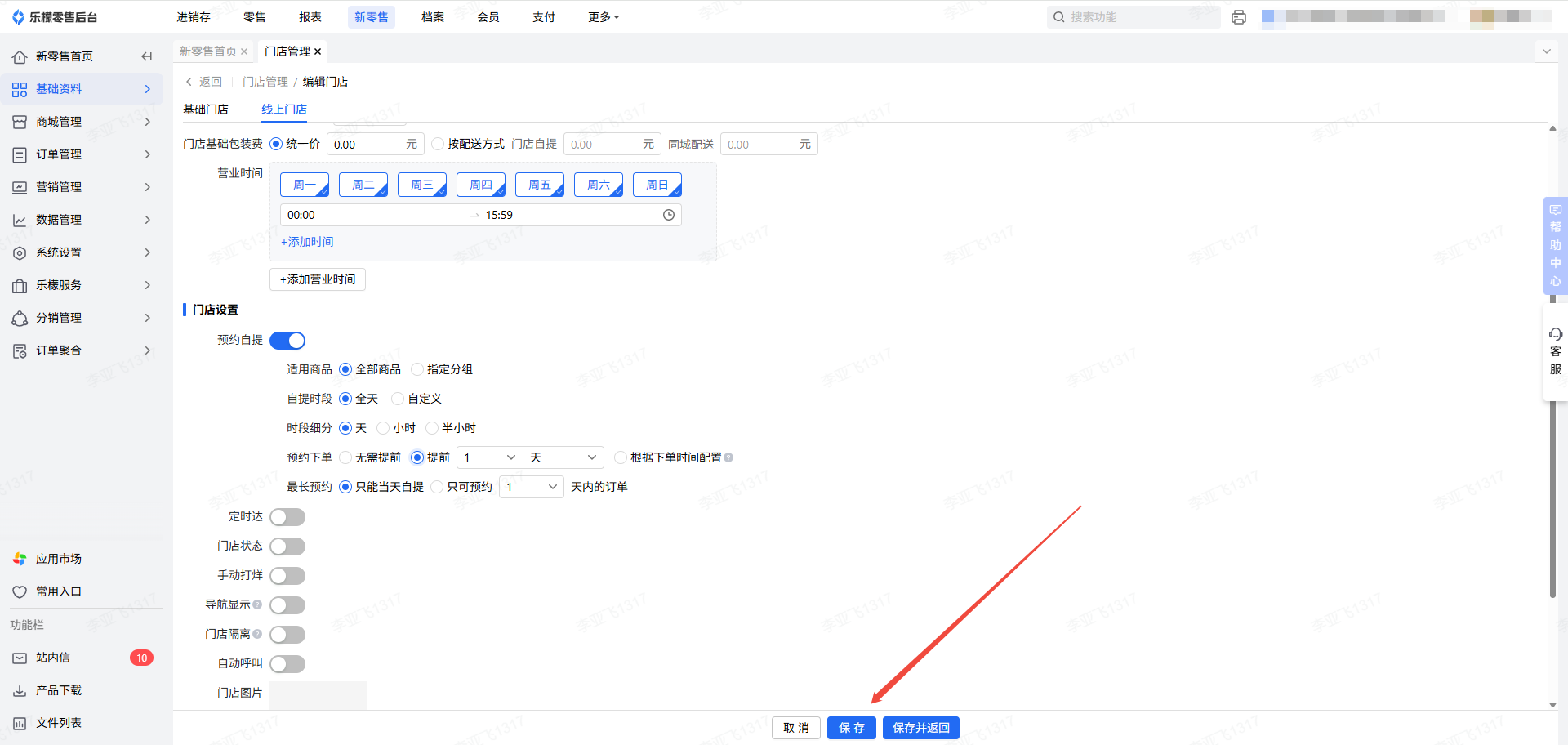1568x745 pixels.
Task: Click the 保存并返回 button
Action: (921, 728)
